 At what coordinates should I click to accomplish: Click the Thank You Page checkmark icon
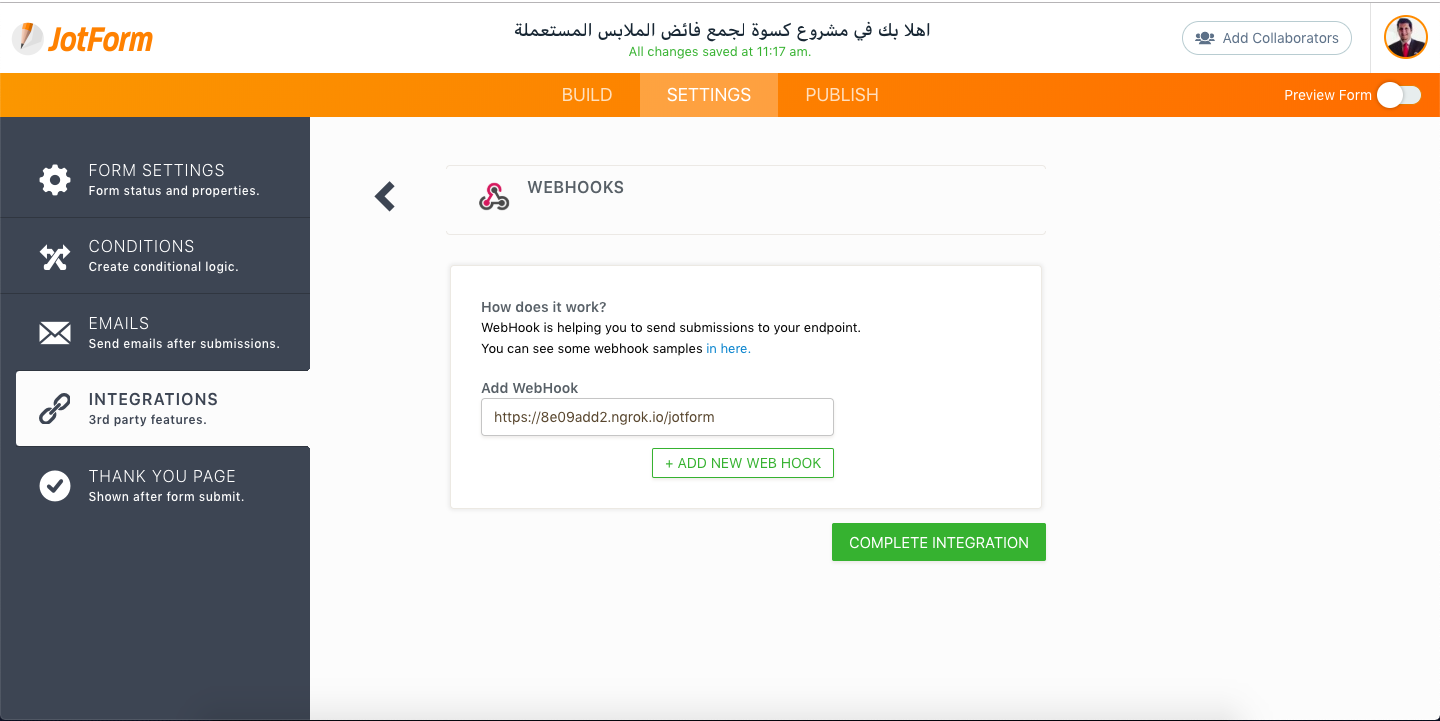55,486
